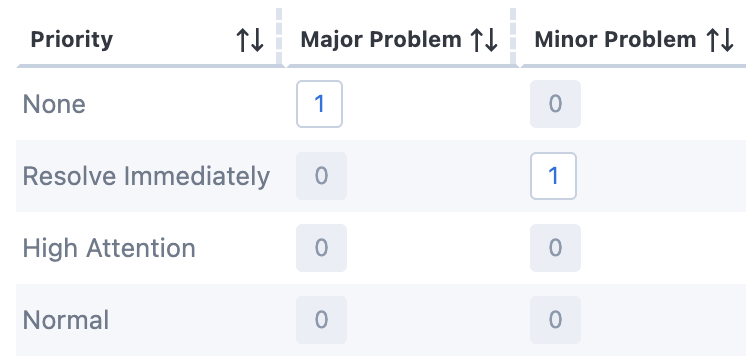Select the Minor Problem header label

[x=615, y=39]
